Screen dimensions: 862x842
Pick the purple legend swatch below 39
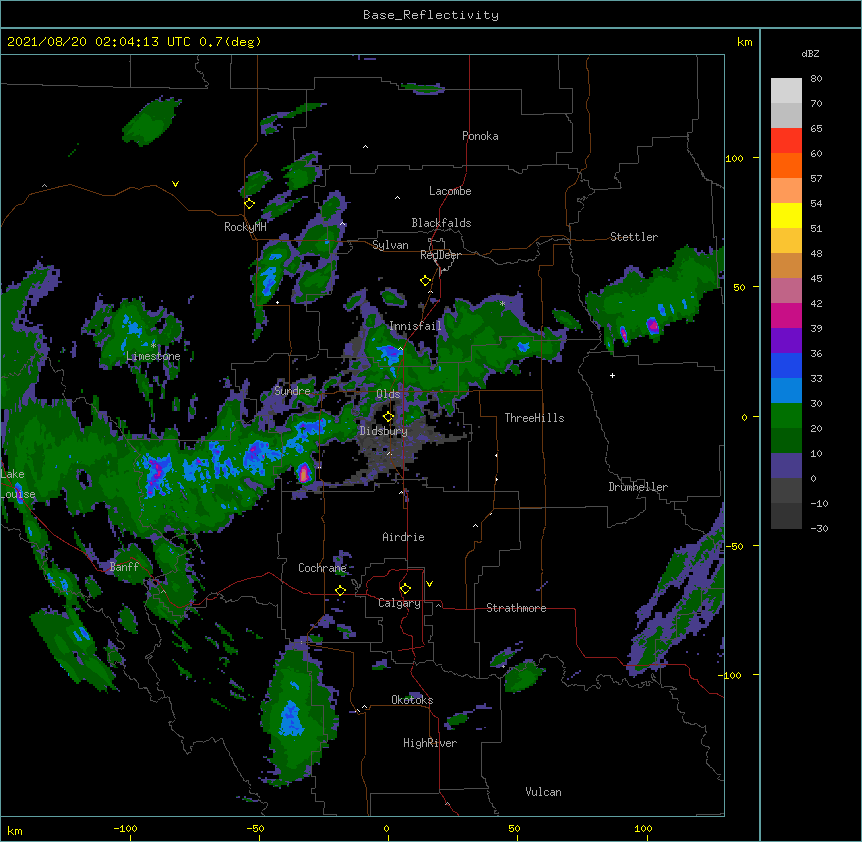[786, 340]
